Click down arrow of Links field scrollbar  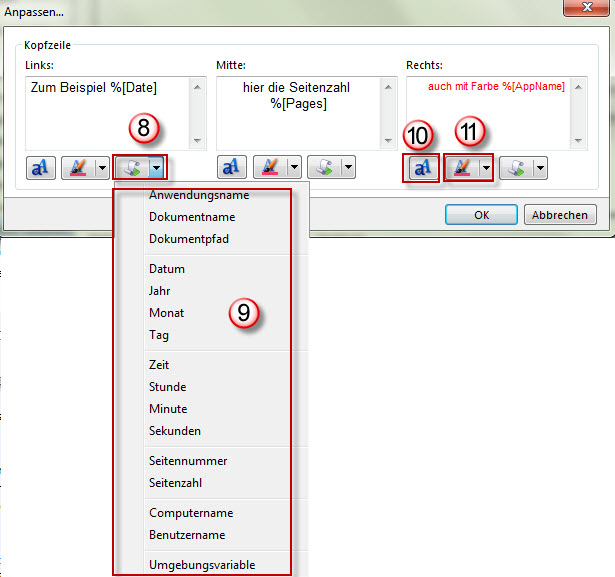coord(198,140)
